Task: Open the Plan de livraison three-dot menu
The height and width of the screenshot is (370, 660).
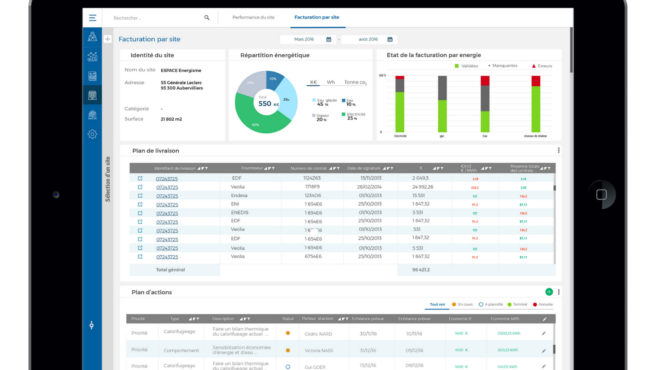Action: (559, 150)
